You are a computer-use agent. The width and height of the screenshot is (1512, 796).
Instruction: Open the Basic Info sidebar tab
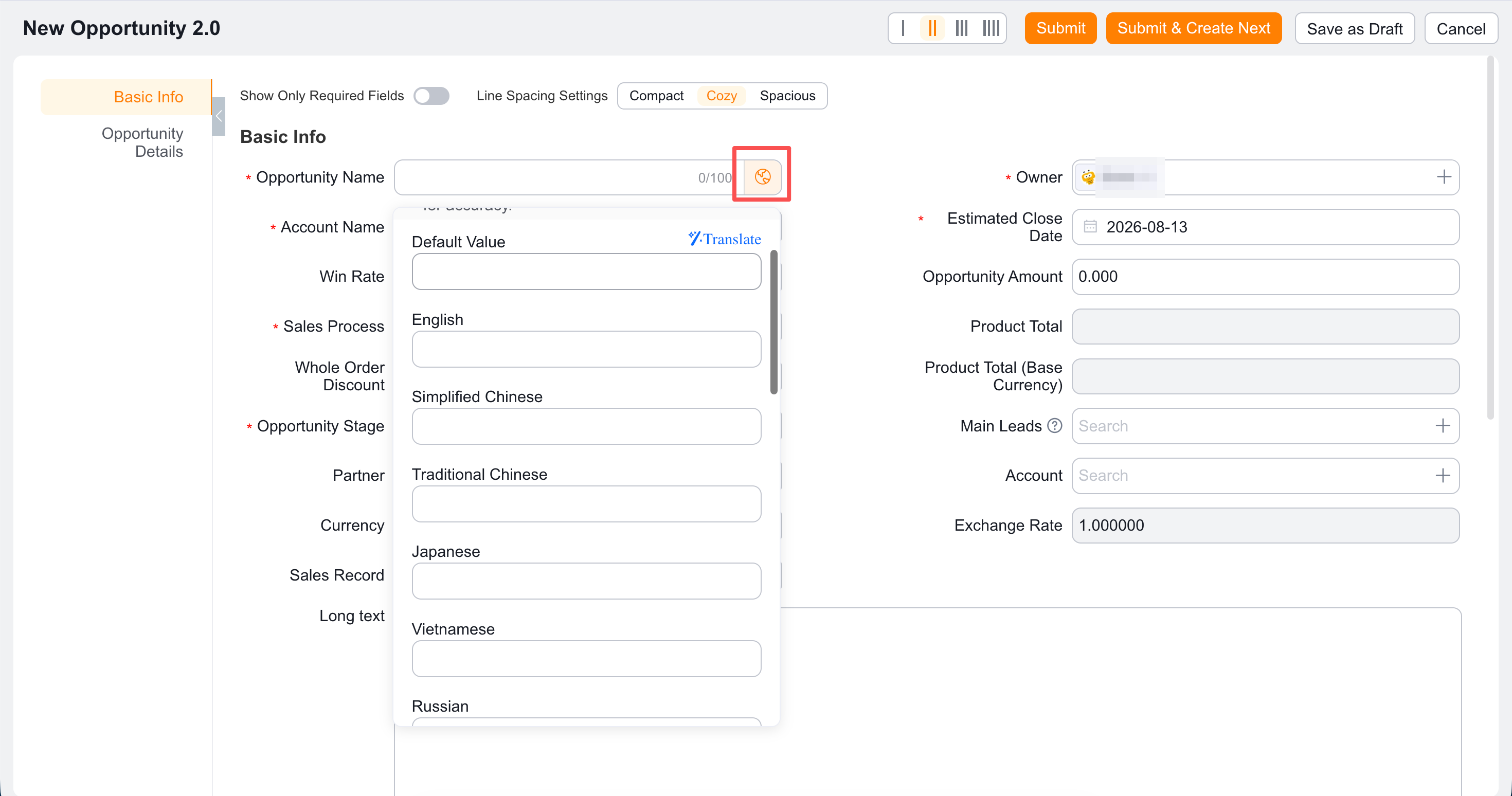(x=126, y=97)
